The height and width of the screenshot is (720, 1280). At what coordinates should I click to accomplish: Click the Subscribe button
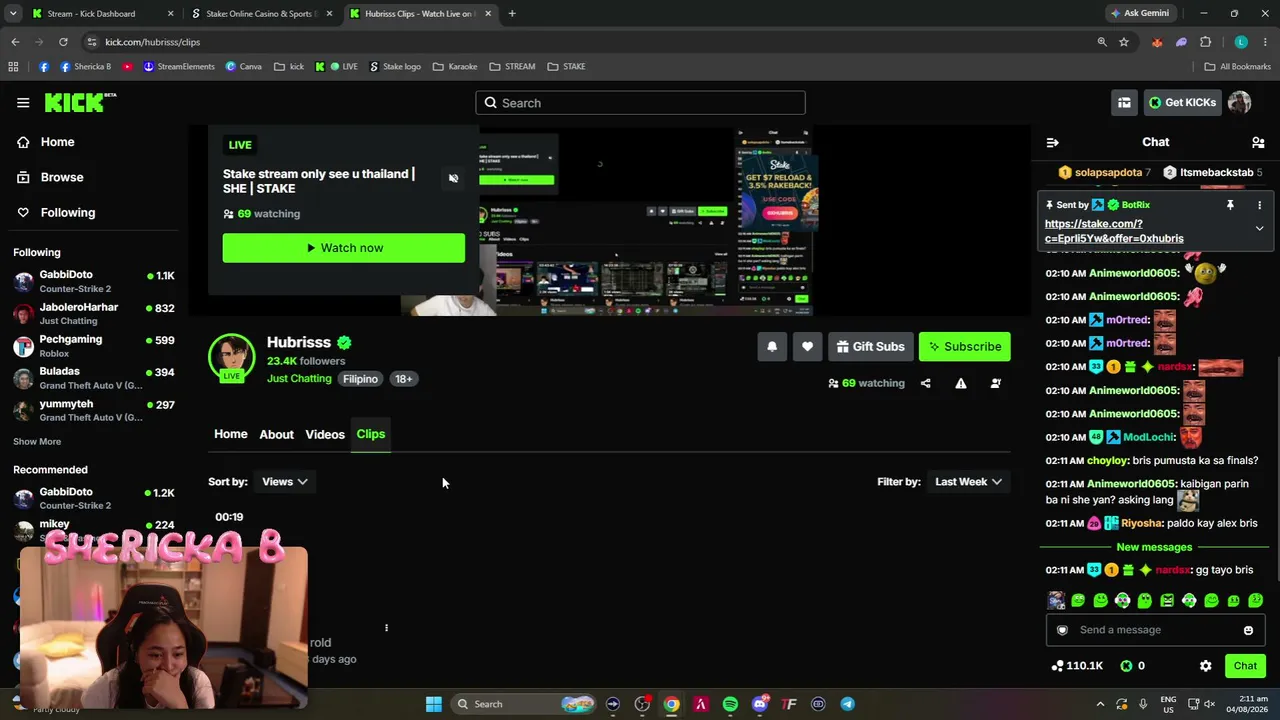pos(965,347)
